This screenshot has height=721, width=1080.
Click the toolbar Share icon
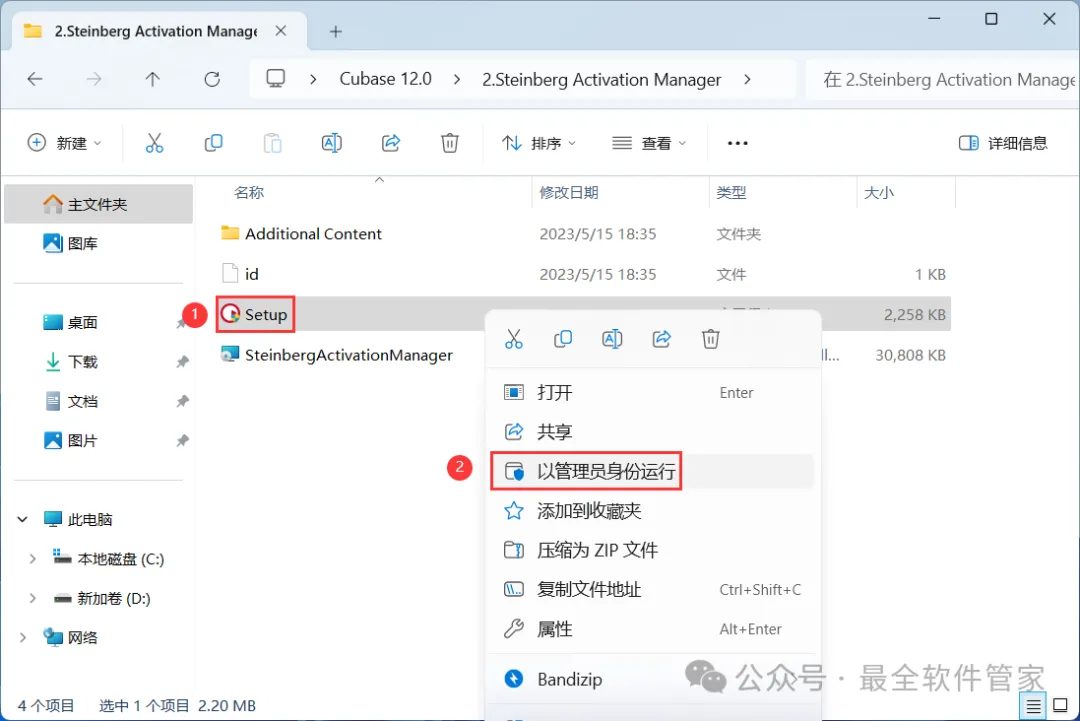pyautogui.click(x=391, y=143)
